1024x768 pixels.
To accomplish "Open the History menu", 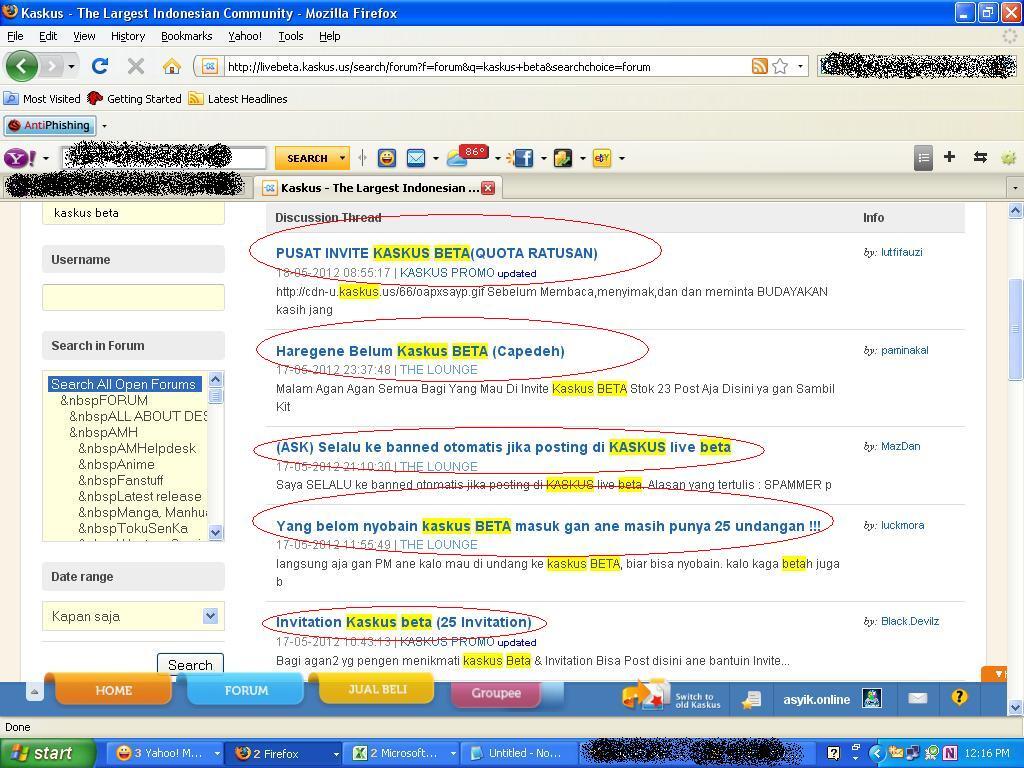I will tap(128, 36).
